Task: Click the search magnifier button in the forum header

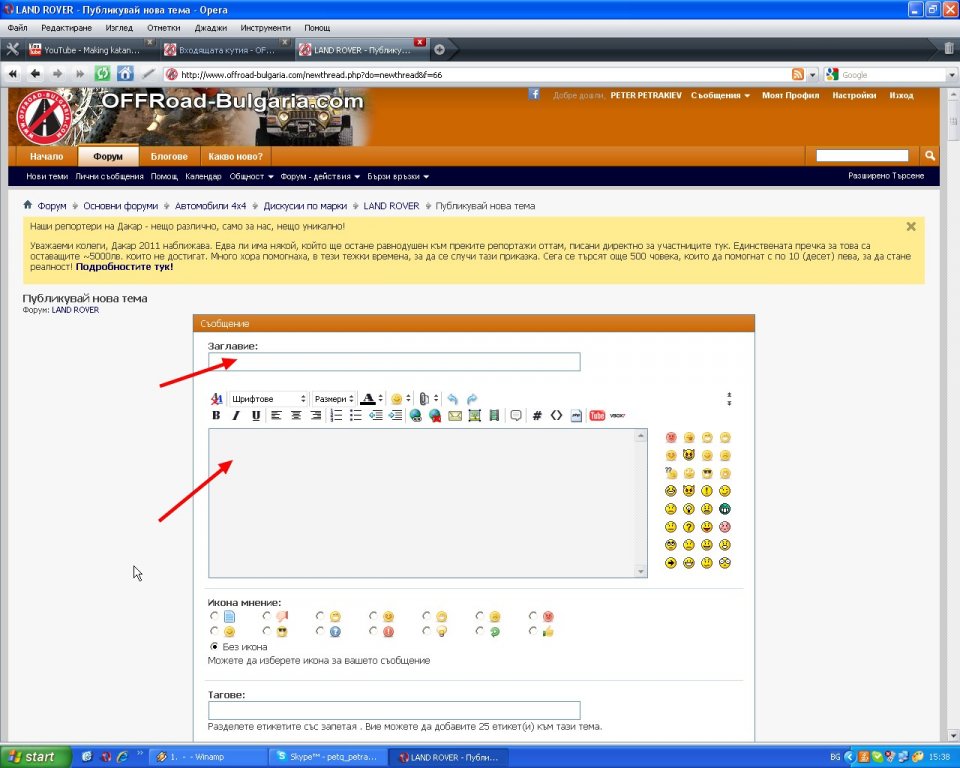Action: pos(930,156)
